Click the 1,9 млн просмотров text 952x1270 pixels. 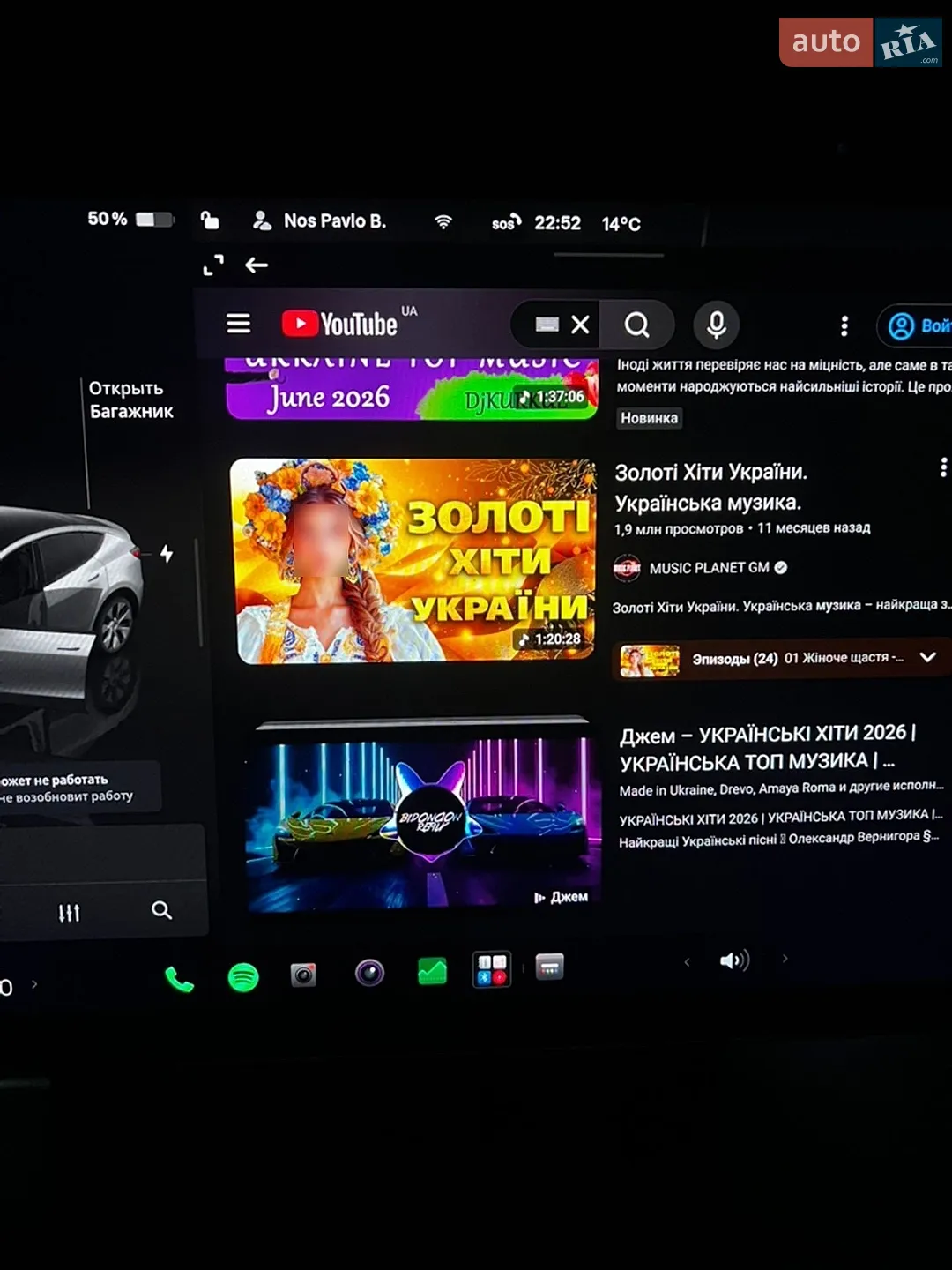[679, 529]
